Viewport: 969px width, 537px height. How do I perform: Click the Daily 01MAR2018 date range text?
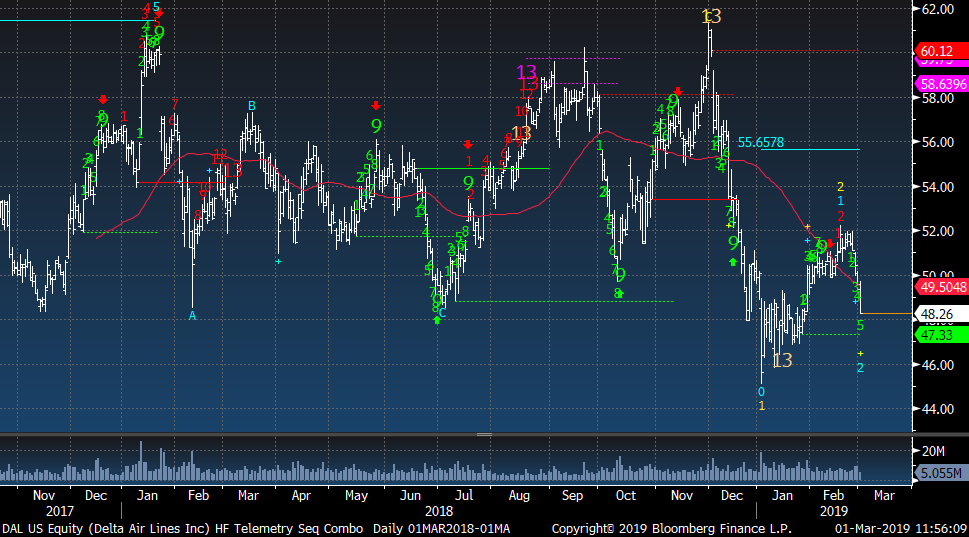441,529
